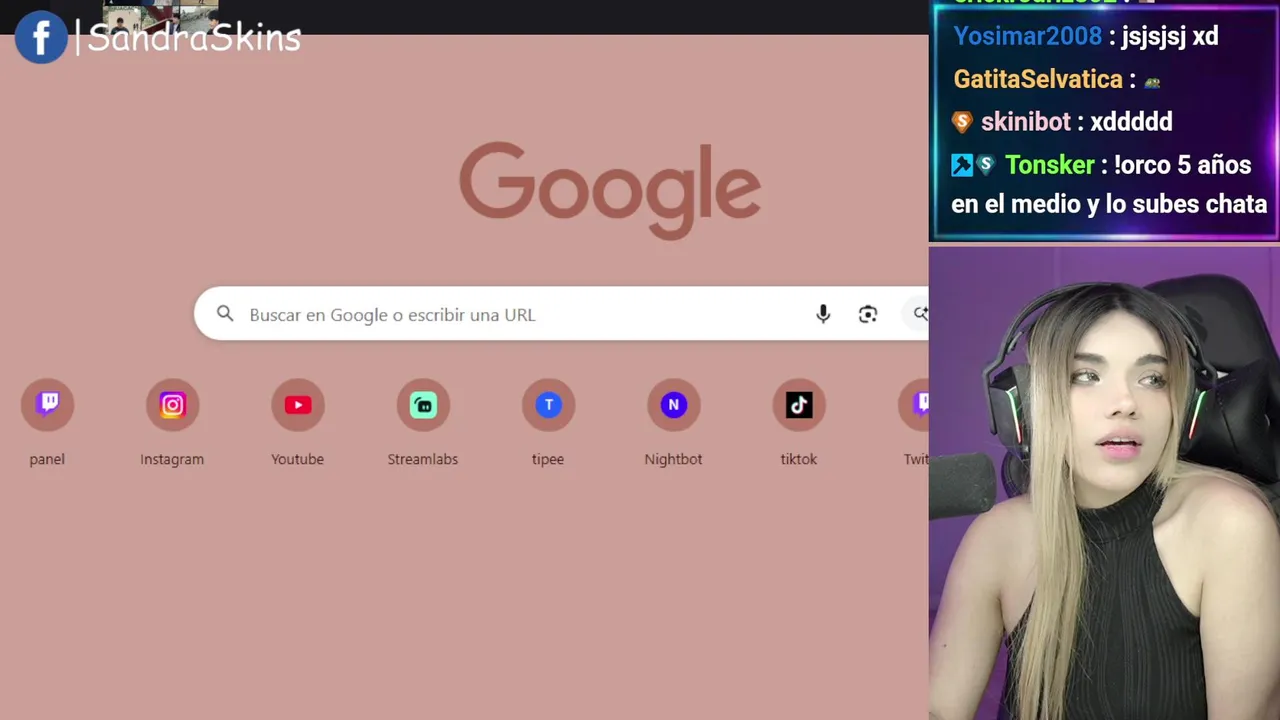This screenshot has height=720, width=1280.
Task: Launch the Youtube shortcut
Action: (297, 405)
